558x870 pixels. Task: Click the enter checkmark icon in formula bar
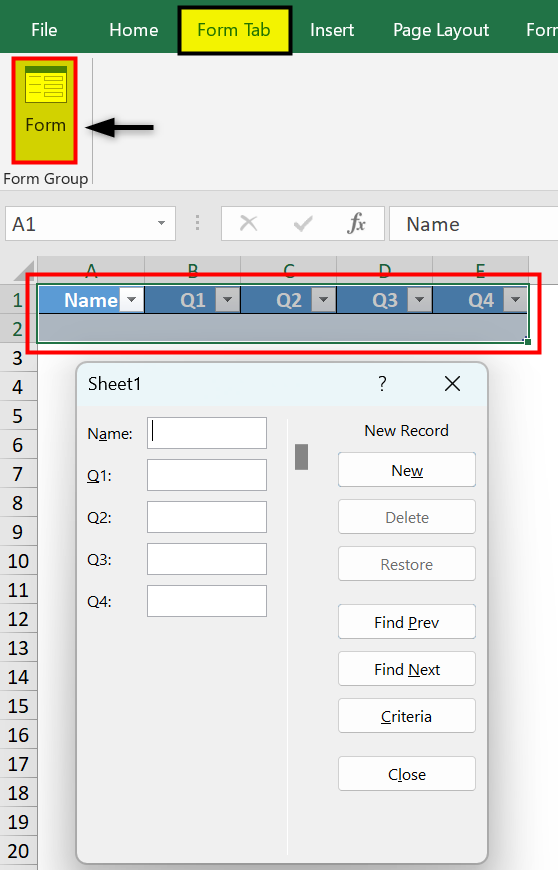pyautogui.click(x=303, y=224)
